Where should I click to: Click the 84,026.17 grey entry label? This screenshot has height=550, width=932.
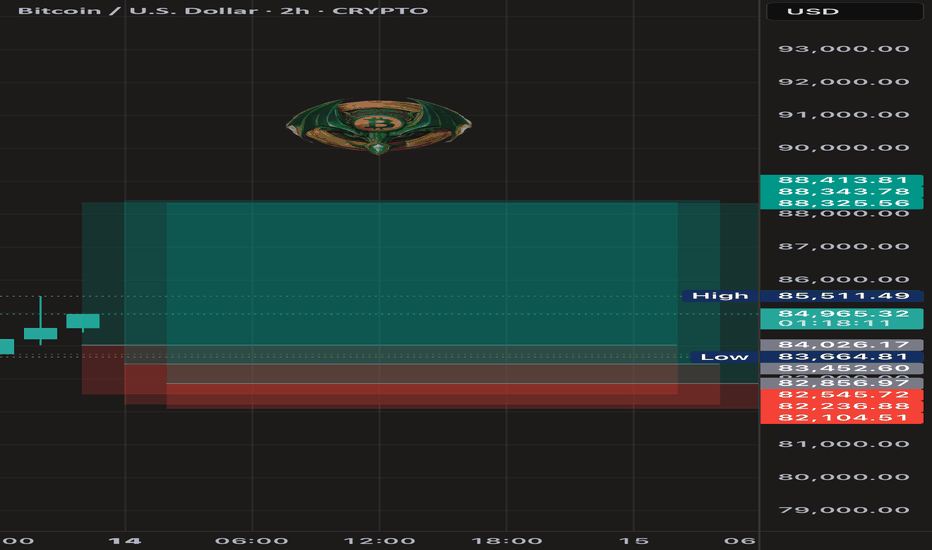[842, 344]
